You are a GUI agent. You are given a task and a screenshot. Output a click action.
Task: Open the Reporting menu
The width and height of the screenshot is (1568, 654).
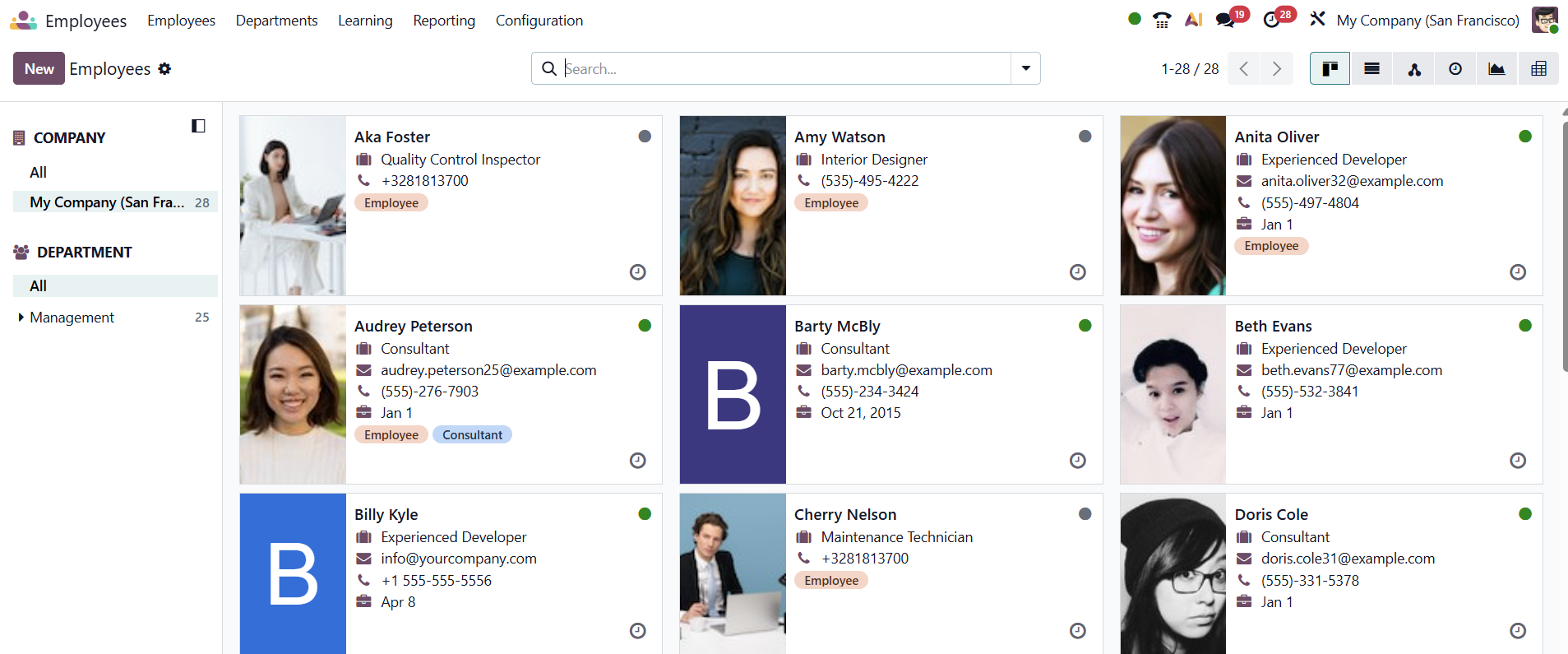tap(444, 21)
